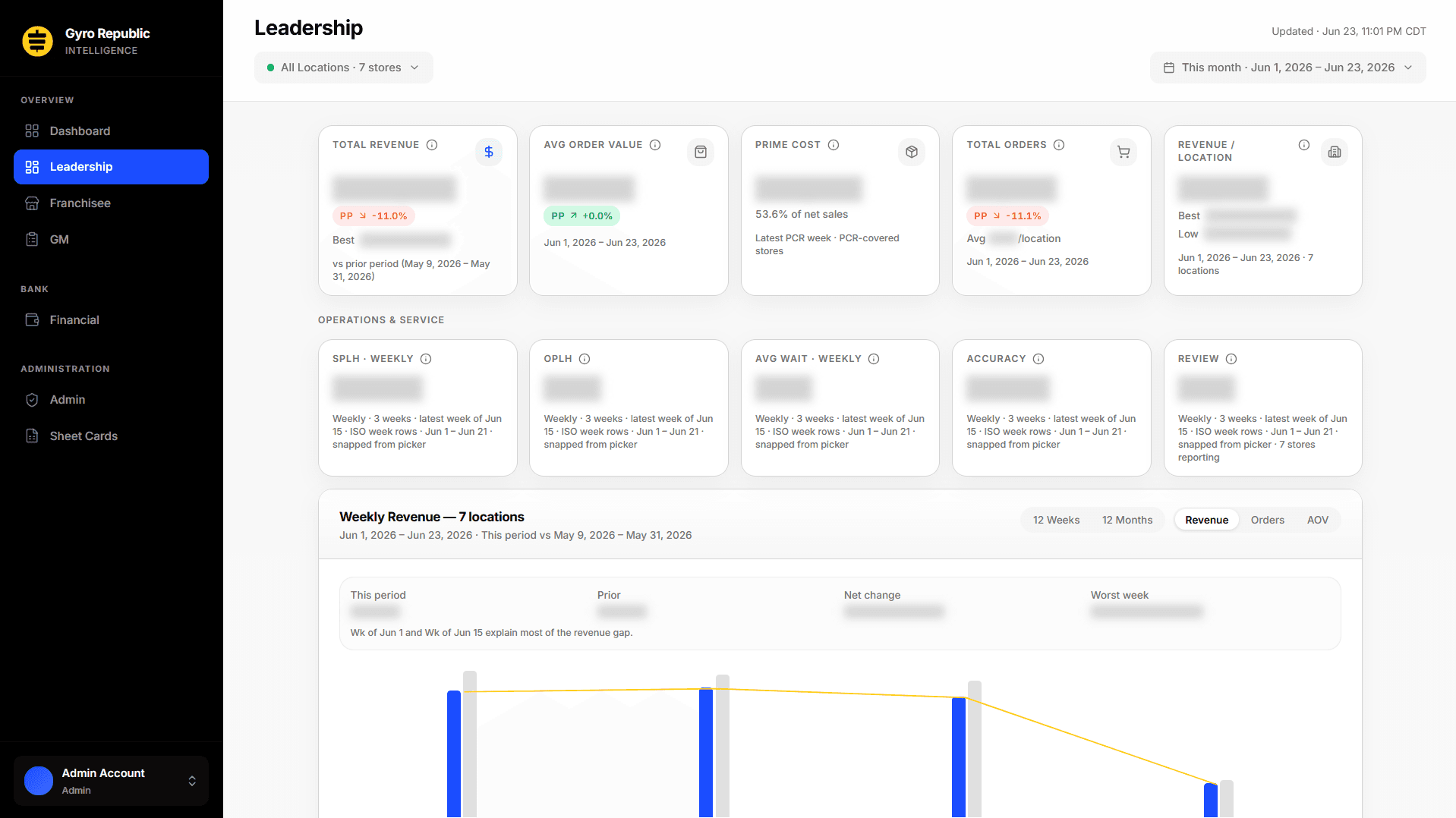Click the revenue gap explanation sentence
The width and height of the screenshot is (1456, 818).
(x=491, y=633)
